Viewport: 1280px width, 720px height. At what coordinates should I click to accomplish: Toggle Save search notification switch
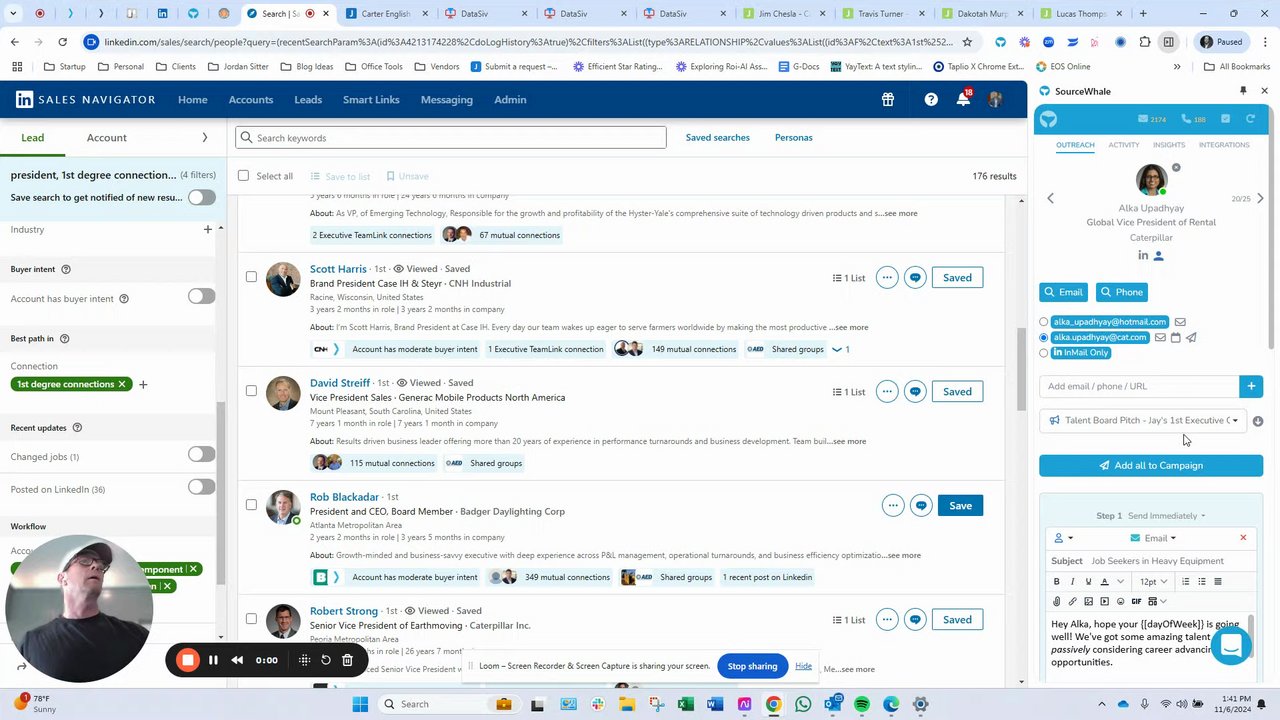point(201,197)
